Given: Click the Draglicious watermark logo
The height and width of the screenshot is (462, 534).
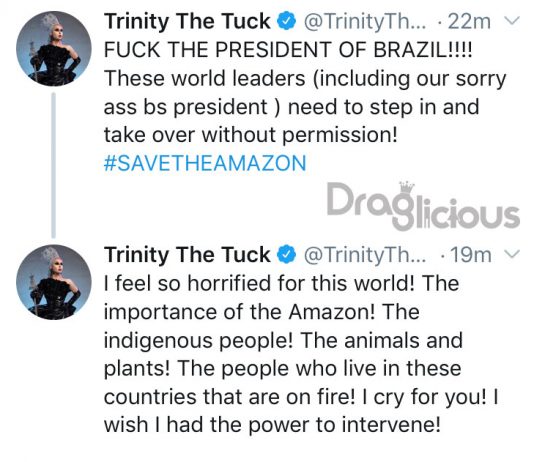Looking at the screenshot, I should [423, 206].
